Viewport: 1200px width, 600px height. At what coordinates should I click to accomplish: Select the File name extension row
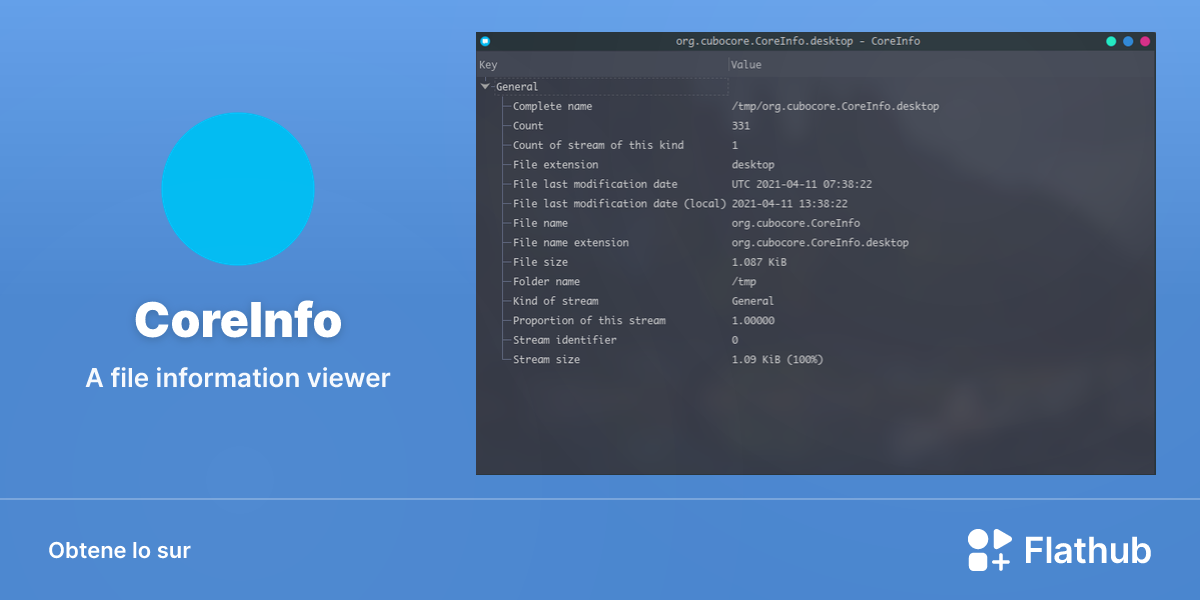pos(816,243)
